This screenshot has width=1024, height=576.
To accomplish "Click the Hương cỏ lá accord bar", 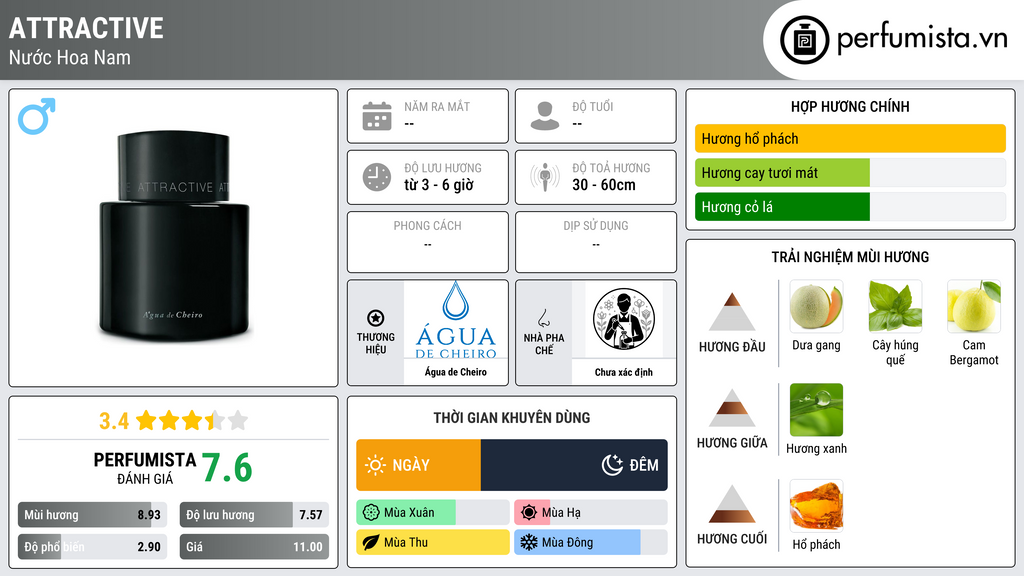I will coord(850,207).
